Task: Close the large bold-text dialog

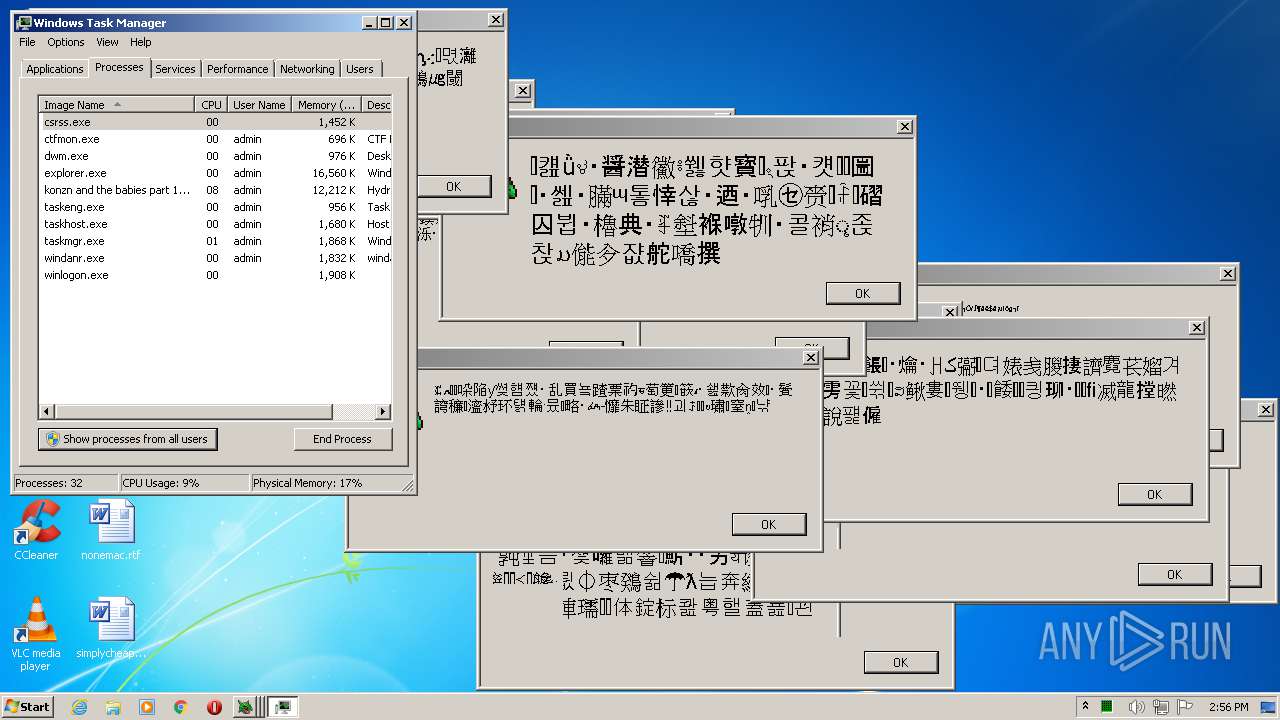Action: point(904,127)
